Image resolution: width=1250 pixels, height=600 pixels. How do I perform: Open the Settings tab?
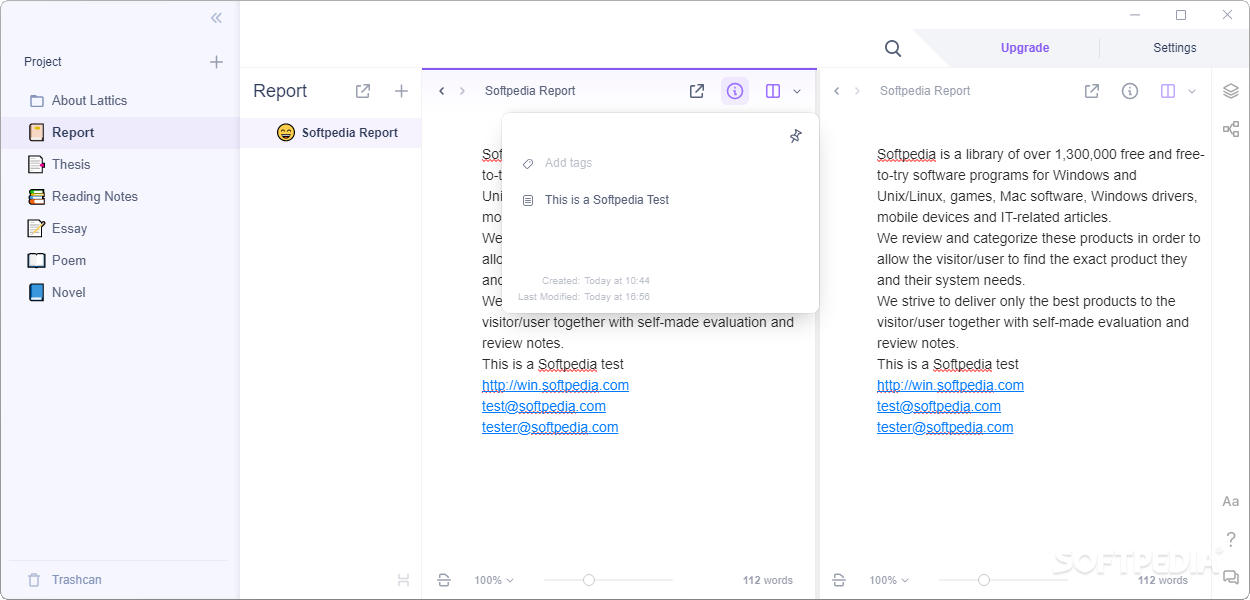[1175, 48]
